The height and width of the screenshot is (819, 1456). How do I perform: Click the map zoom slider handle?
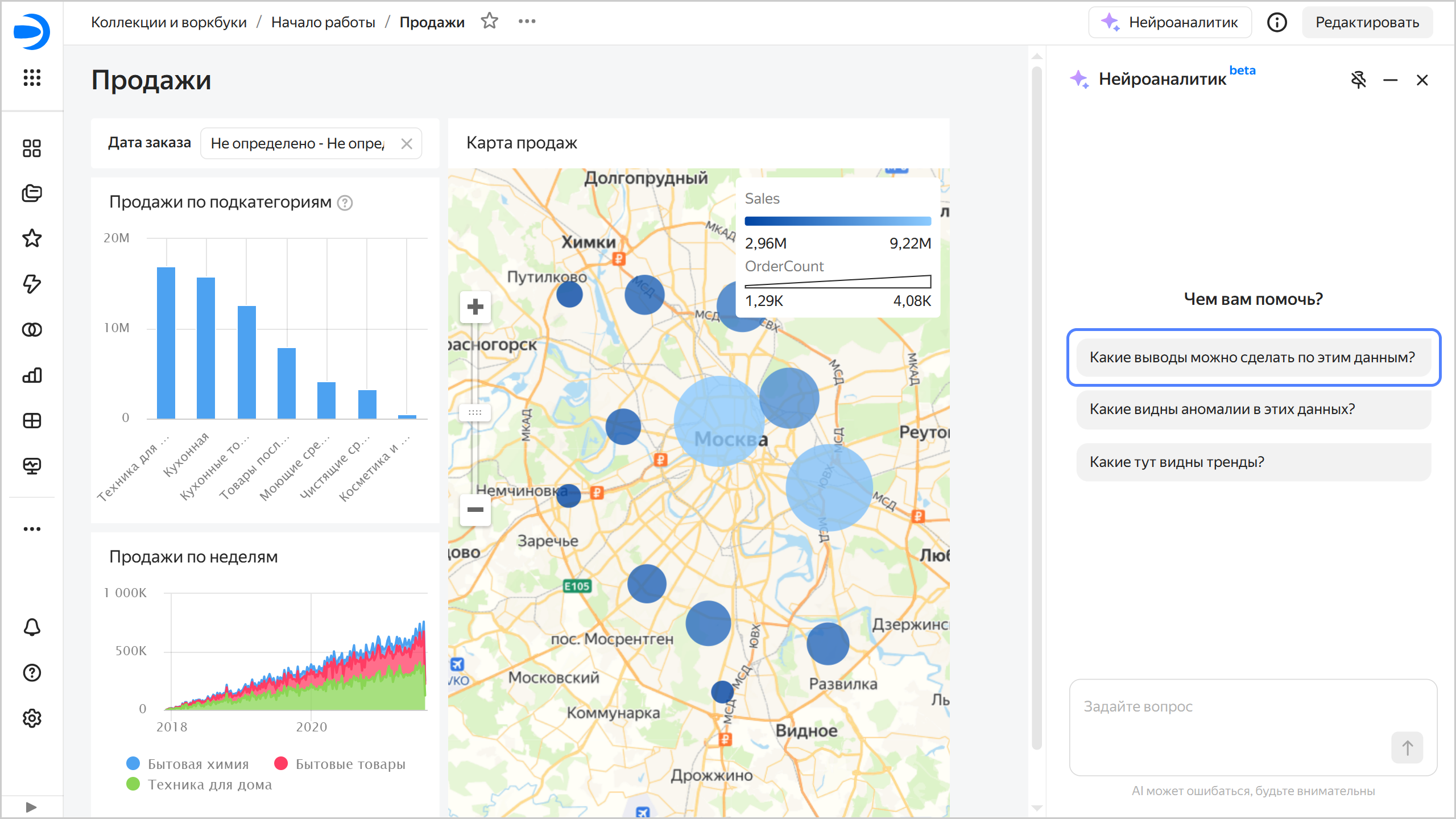[x=475, y=412]
